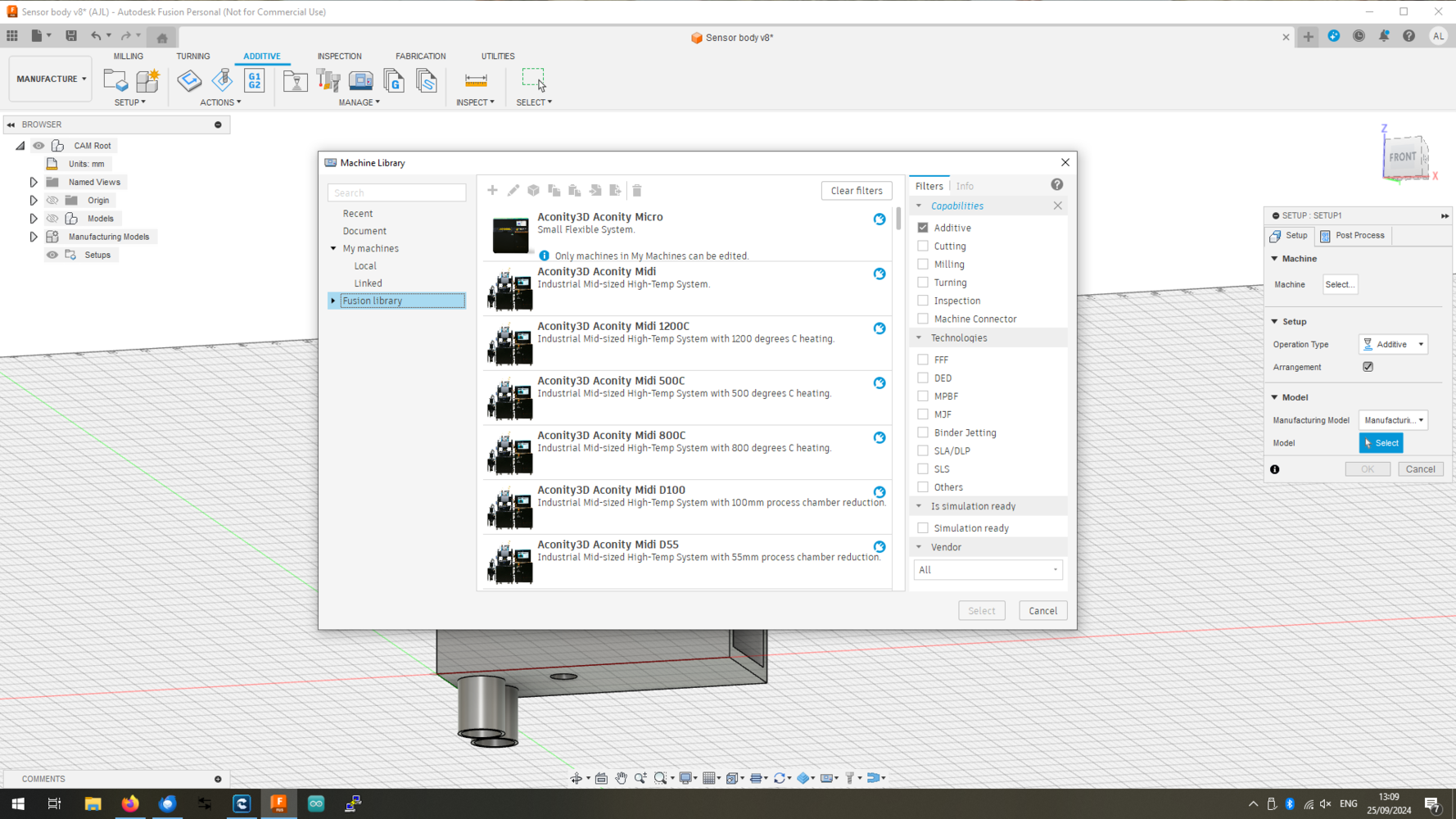Click the Grid settings icon in navigation bar

point(710,778)
